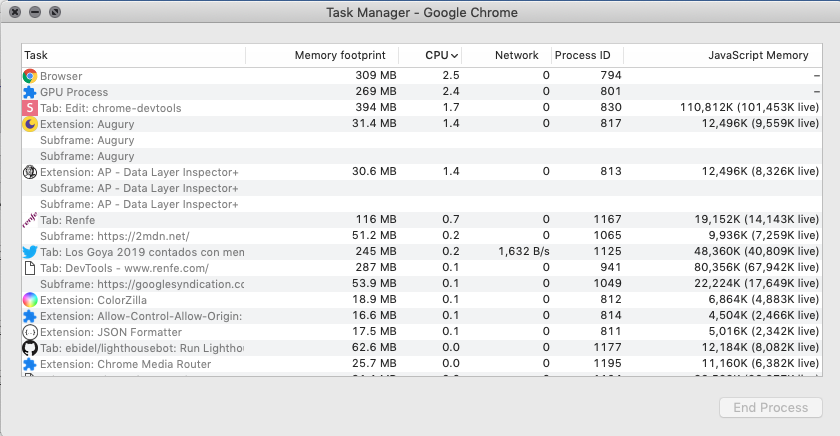Click JavaScript memory 110,812K (101,453K live)
This screenshot has width=840, height=436.
click(x=749, y=108)
